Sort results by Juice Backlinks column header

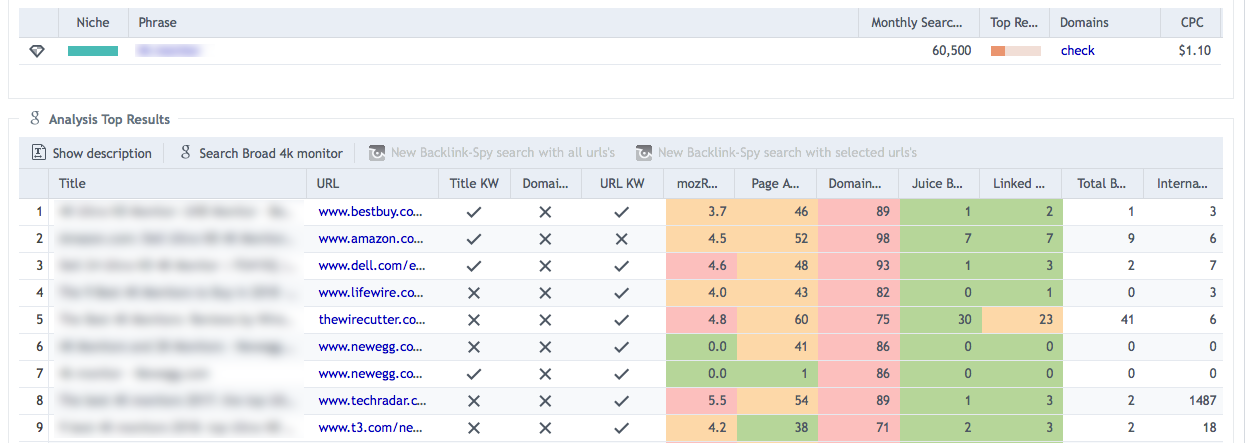pyautogui.click(x=940, y=184)
